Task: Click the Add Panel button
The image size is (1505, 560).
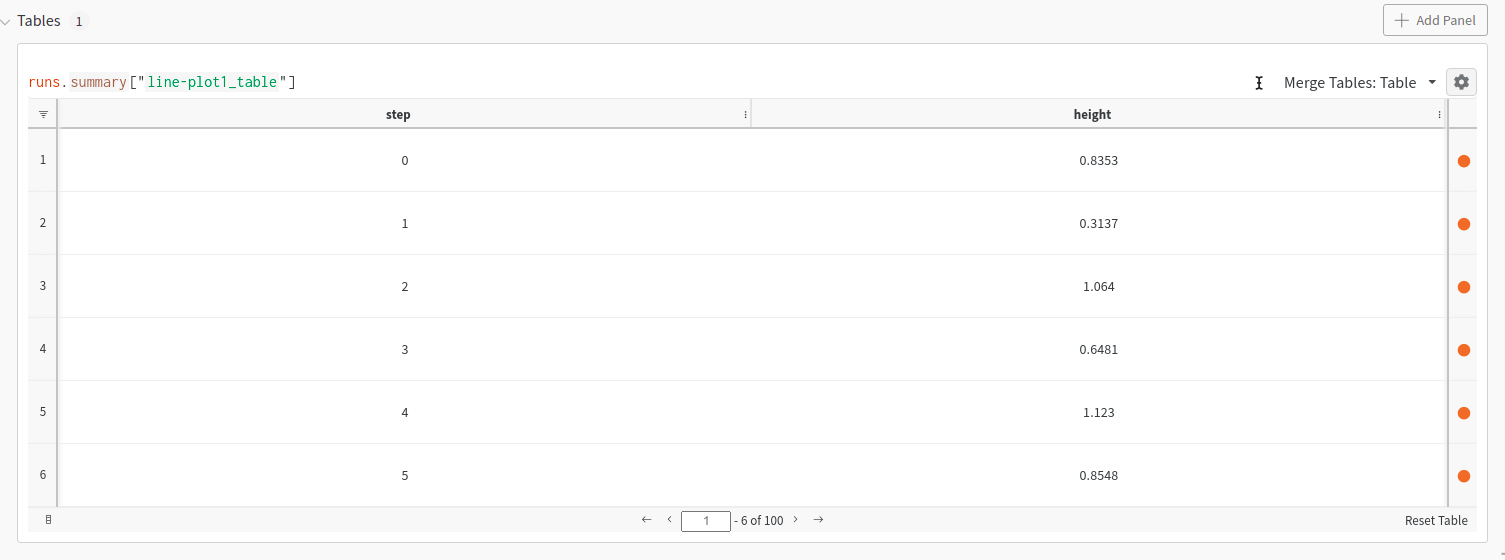Action: coord(1434,20)
